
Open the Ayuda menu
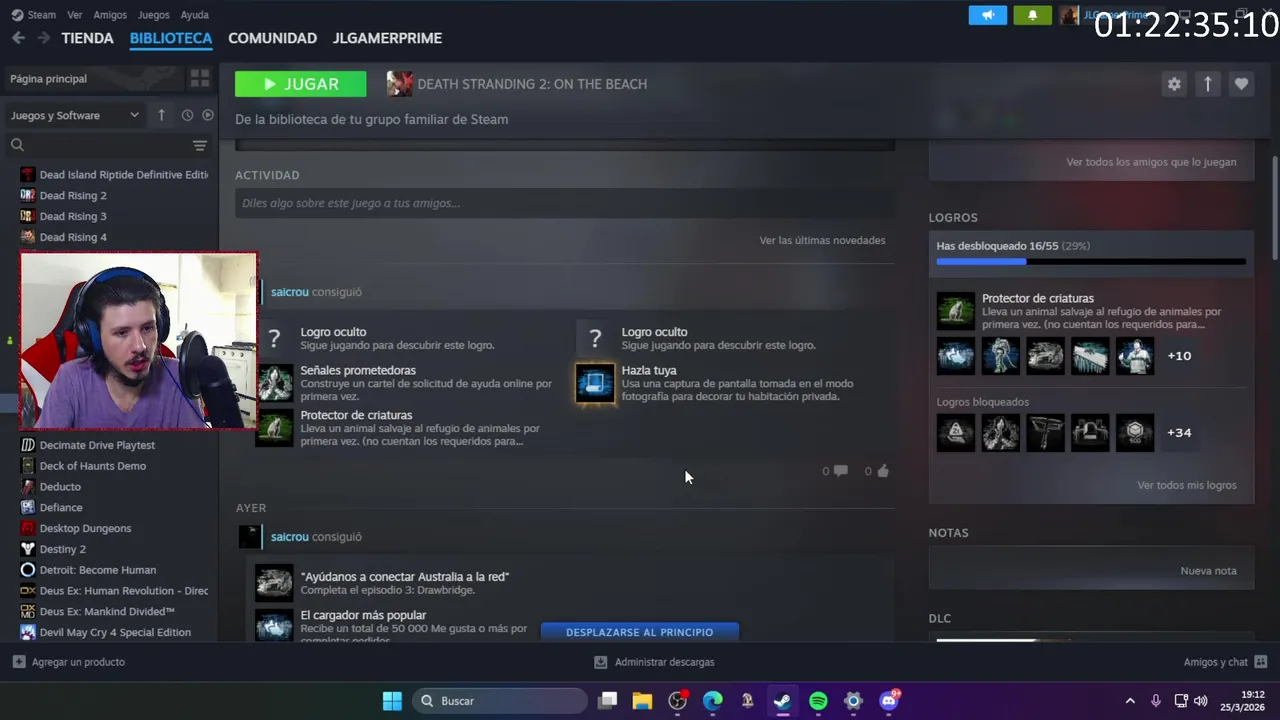tap(194, 15)
